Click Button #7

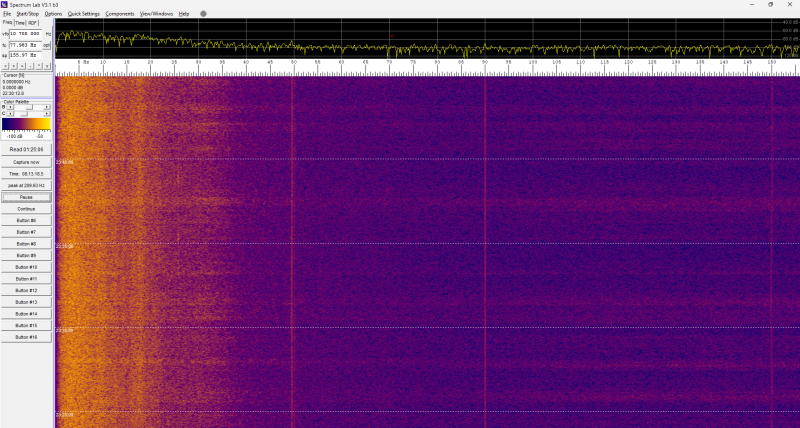click(26, 232)
